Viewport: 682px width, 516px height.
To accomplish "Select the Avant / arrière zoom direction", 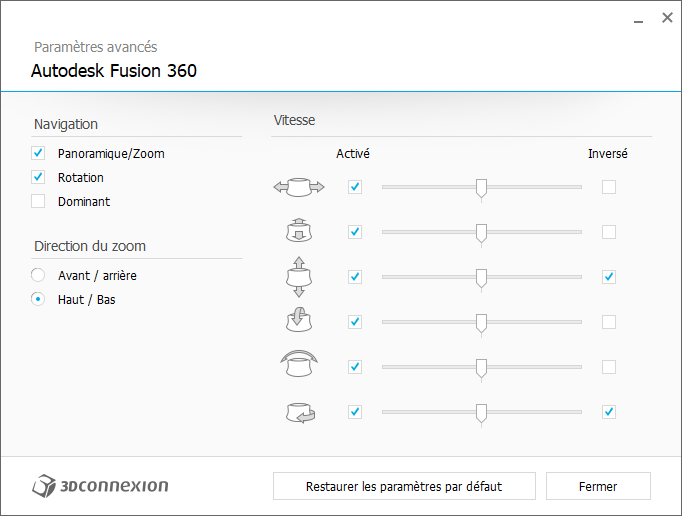I will coord(38,275).
